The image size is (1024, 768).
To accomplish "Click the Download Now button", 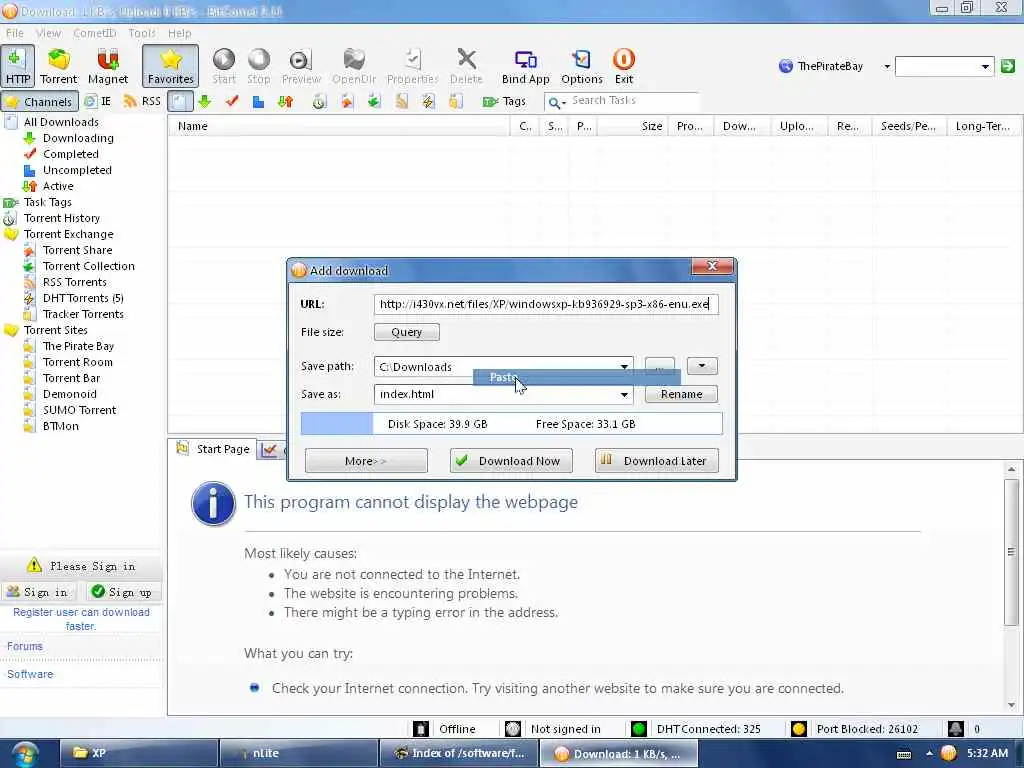I will pos(511,460).
